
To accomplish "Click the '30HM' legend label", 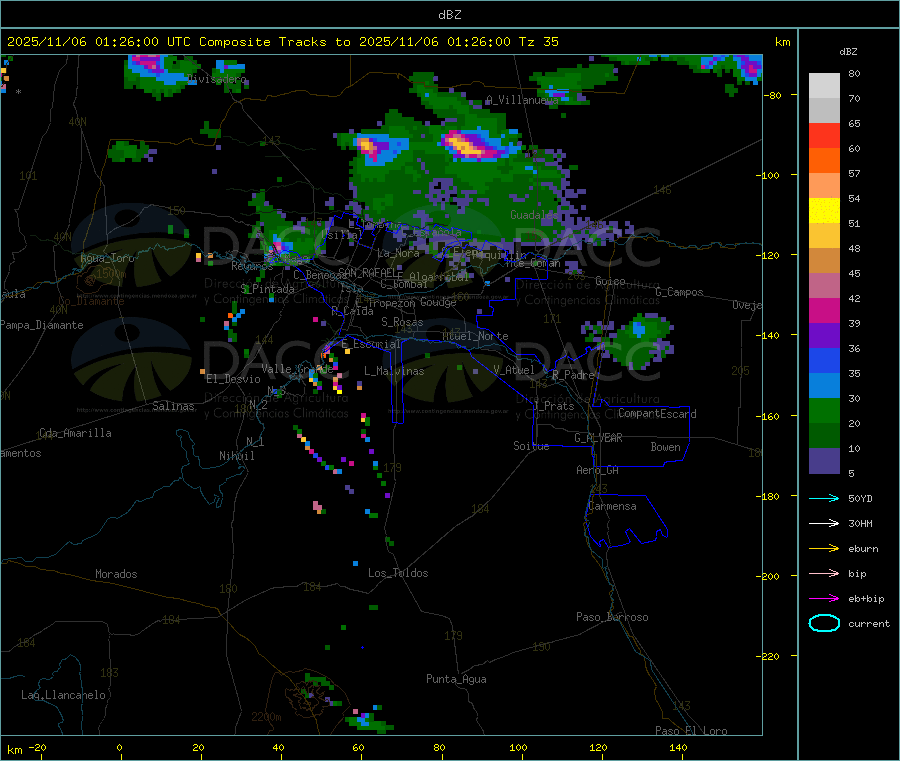I will [x=860, y=523].
